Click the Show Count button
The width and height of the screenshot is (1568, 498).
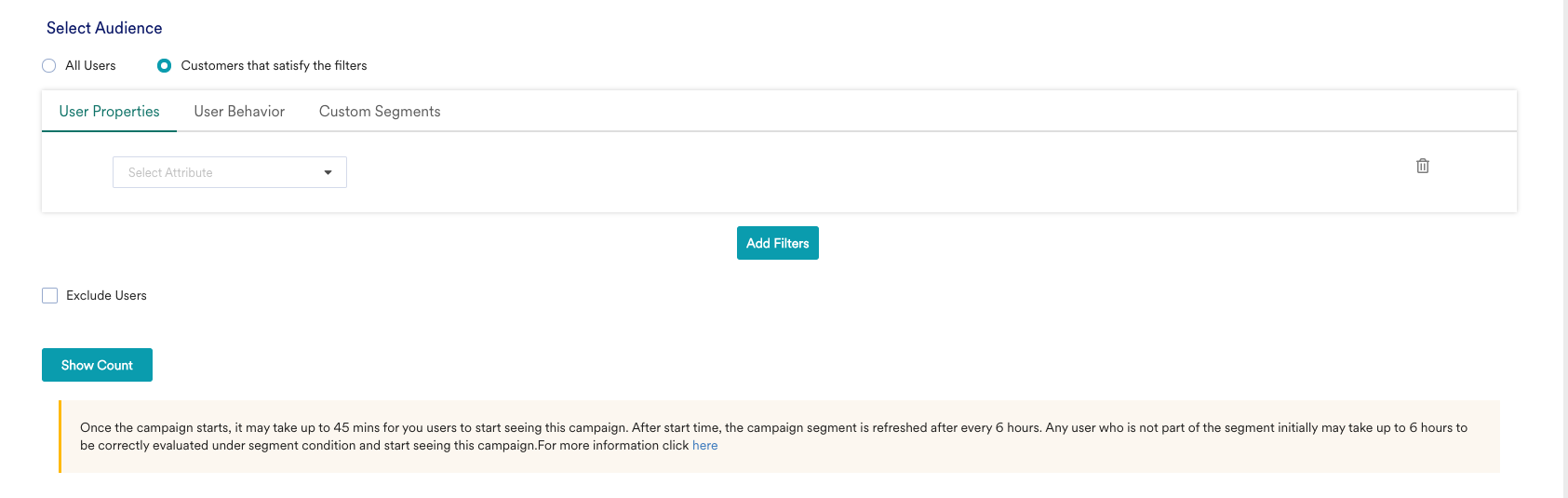click(97, 365)
